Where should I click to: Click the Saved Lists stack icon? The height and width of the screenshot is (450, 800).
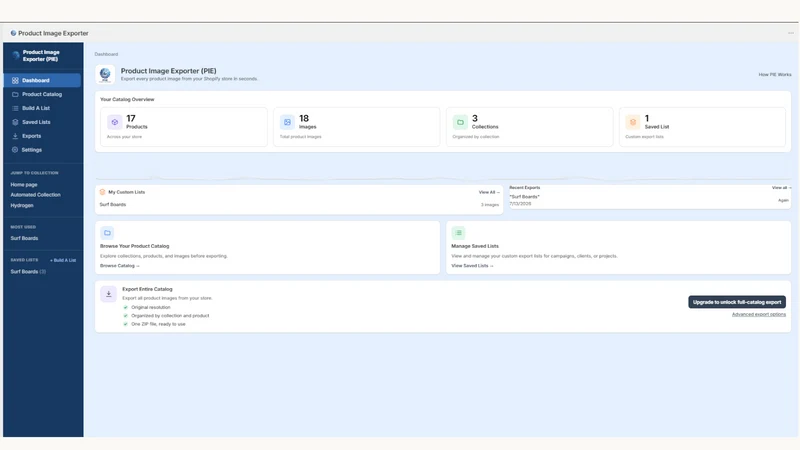(15, 122)
